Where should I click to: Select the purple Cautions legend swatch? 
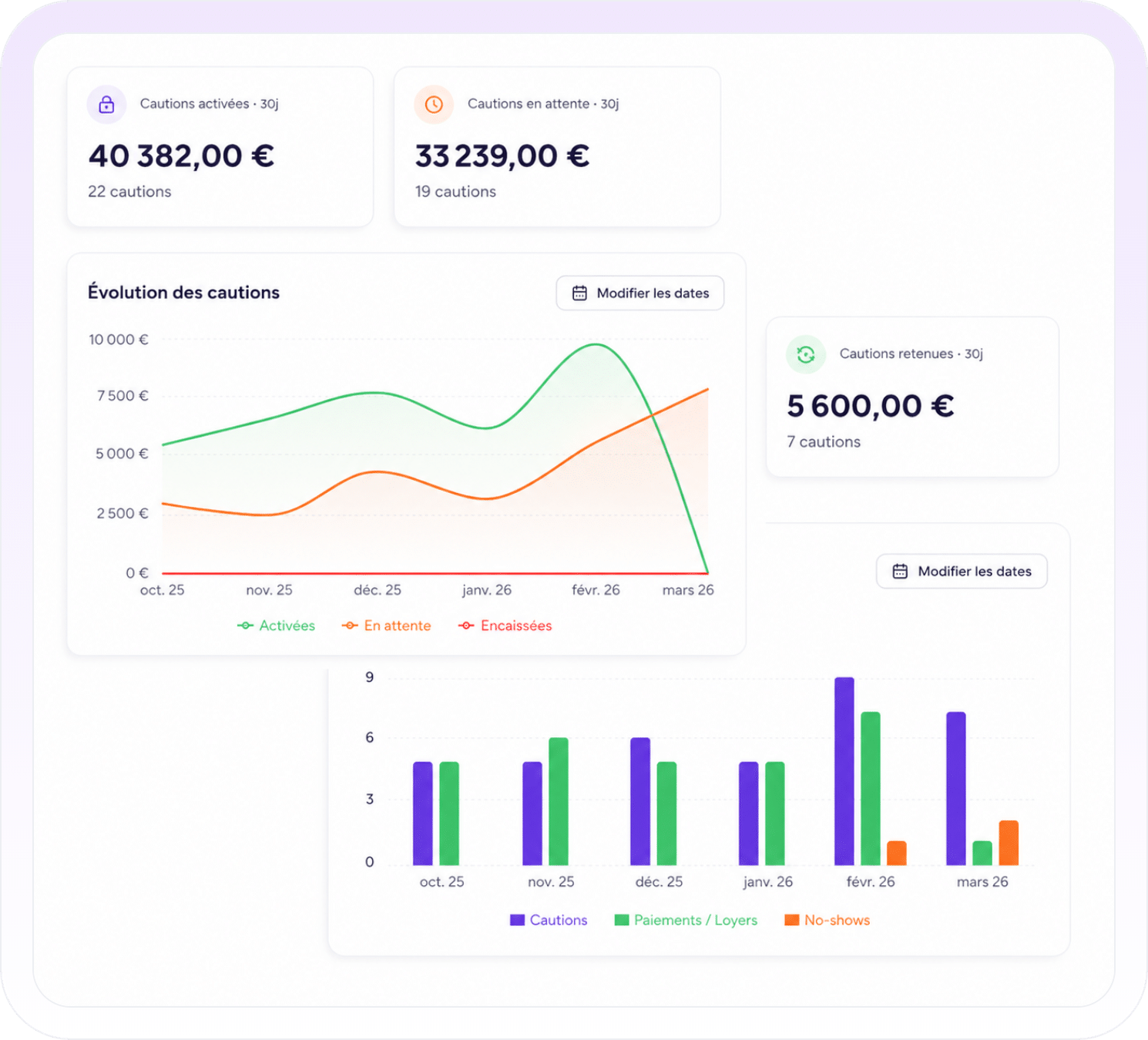(517, 920)
